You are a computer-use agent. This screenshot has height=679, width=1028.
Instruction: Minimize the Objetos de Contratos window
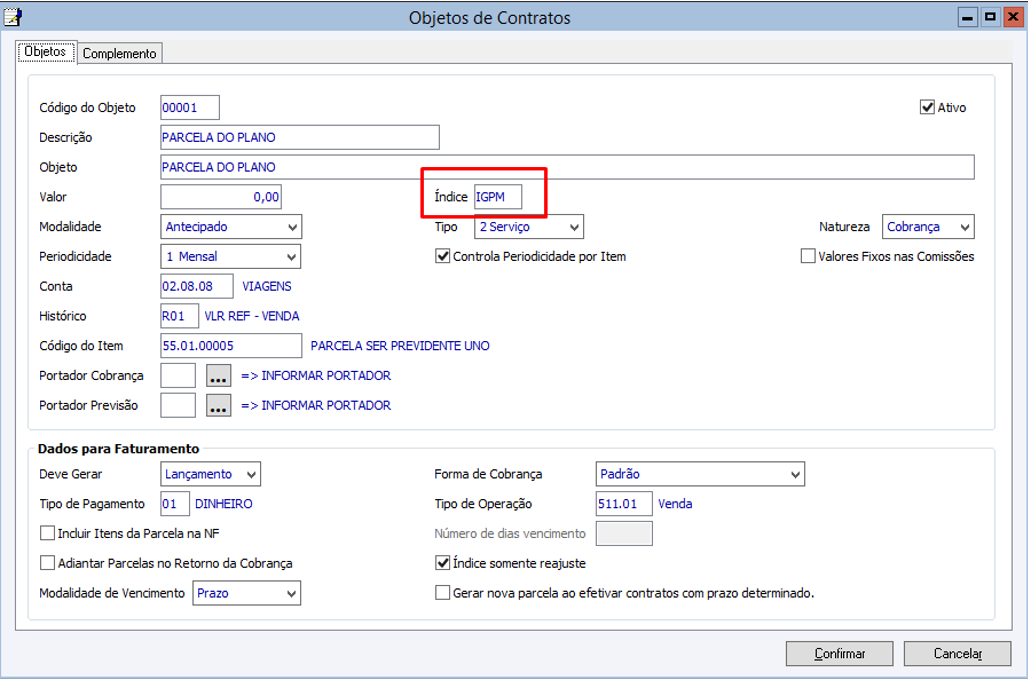click(x=968, y=17)
